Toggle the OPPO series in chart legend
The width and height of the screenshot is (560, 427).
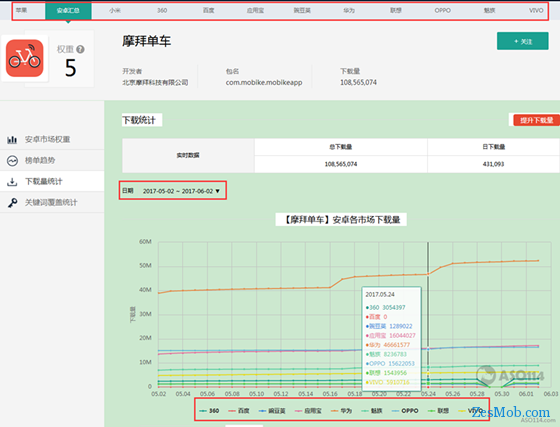point(405,411)
